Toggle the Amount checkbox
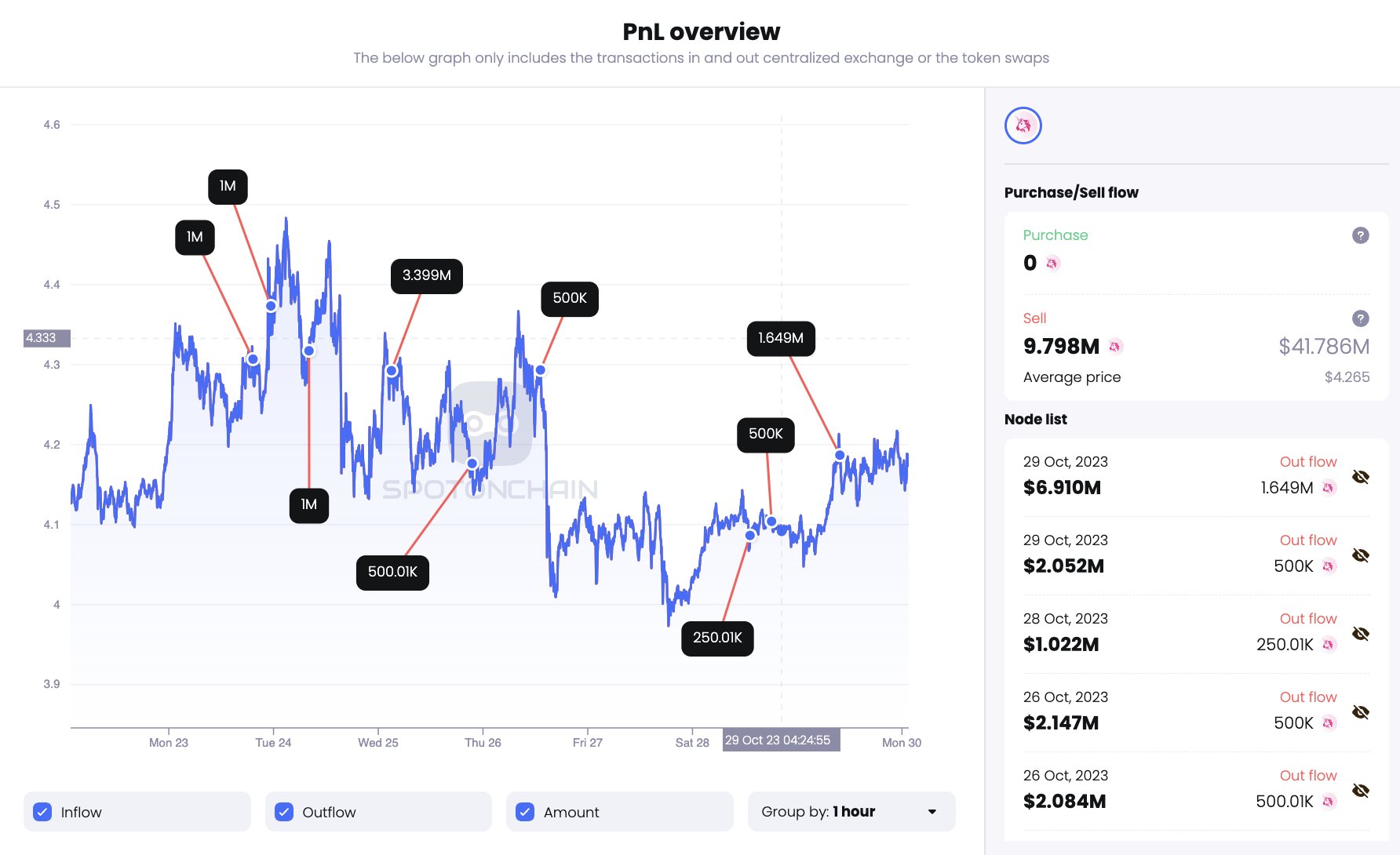This screenshot has height=855, width=1400. pos(525,812)
